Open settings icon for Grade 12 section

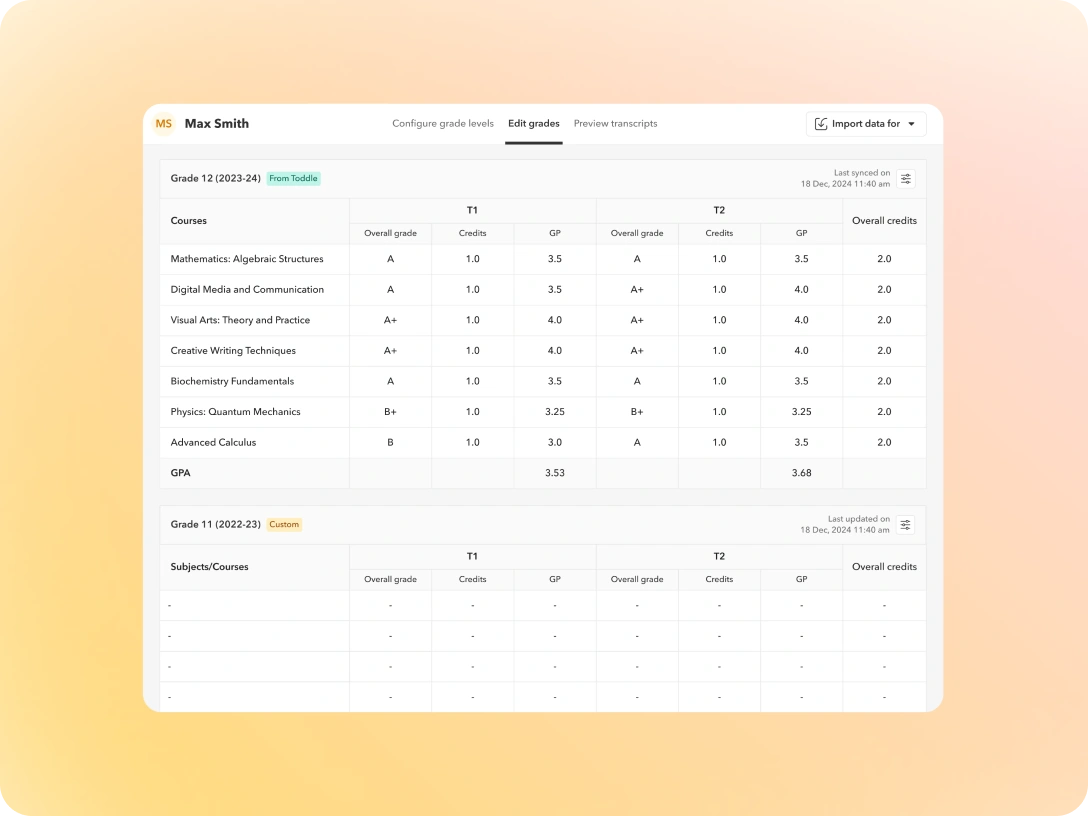[905, 179]
